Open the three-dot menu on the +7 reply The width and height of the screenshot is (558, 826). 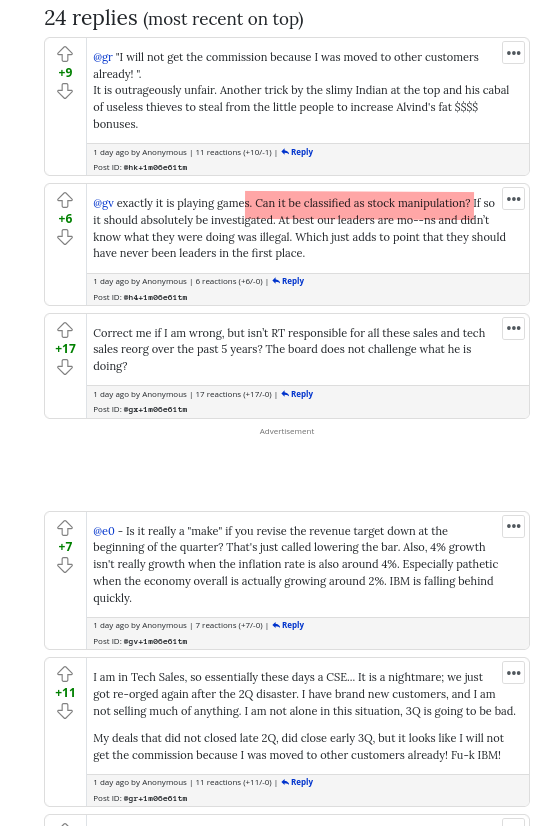coord(513,526)
